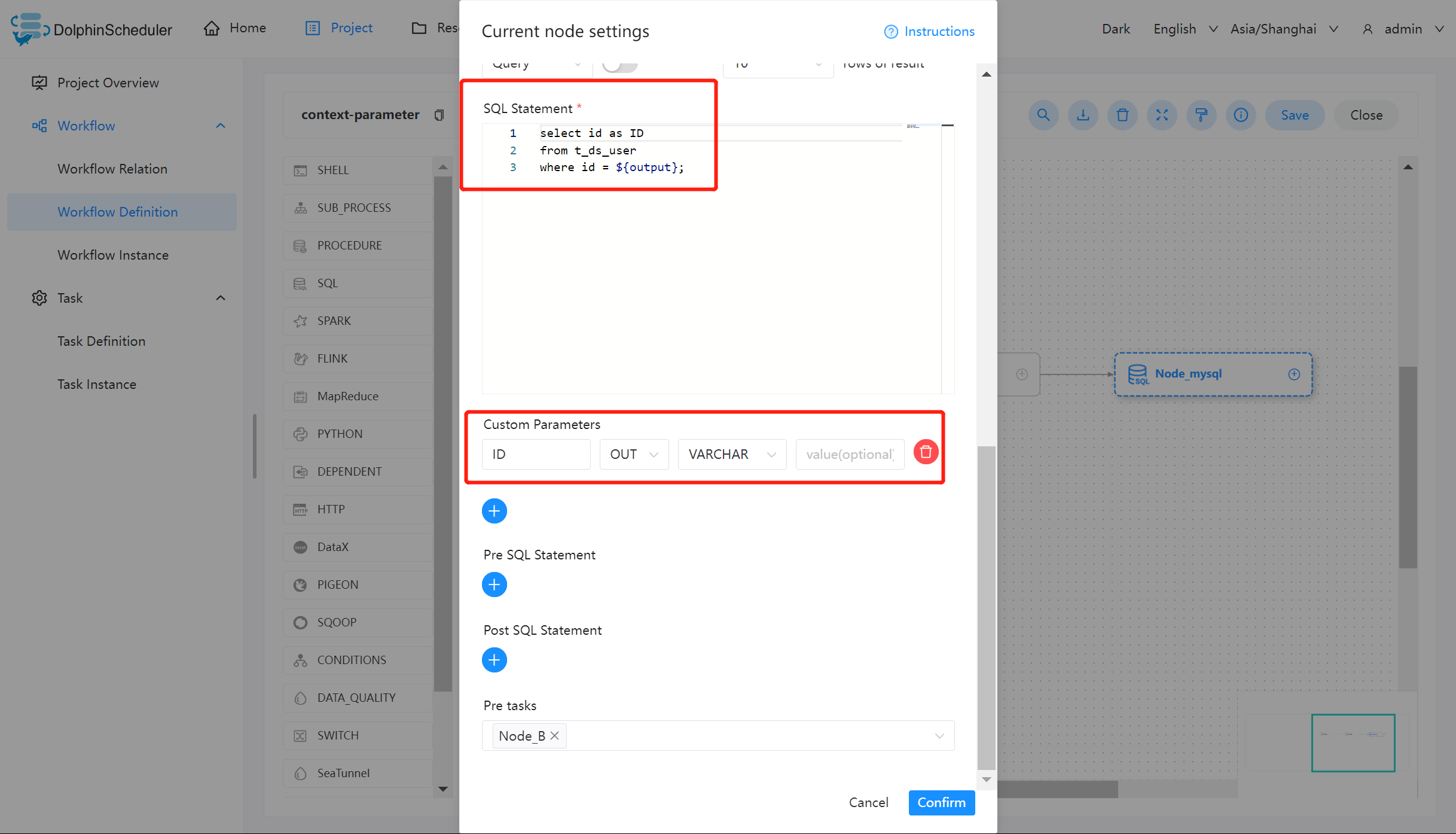Add a Pre SQL Statement
The width and height of the screenshot is (1456, 834).
coord(494,585)
